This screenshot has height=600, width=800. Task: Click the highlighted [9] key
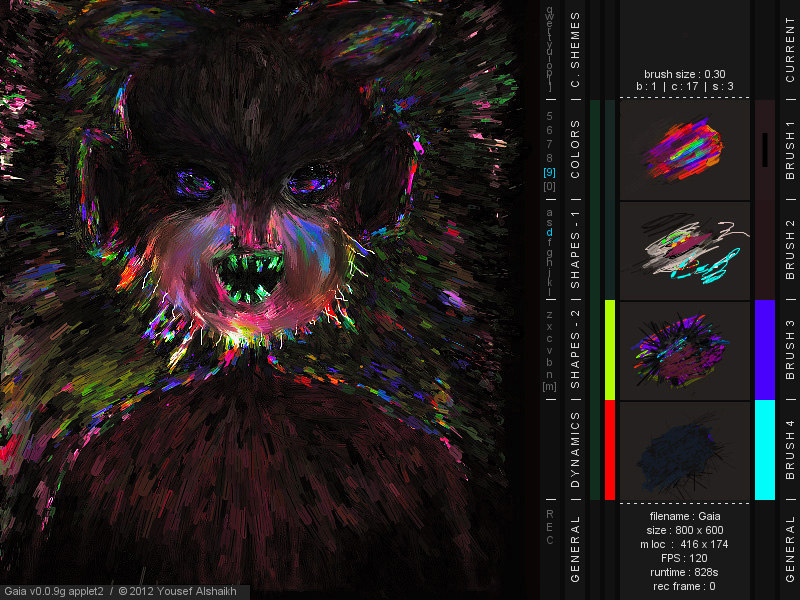pos(549,172)
